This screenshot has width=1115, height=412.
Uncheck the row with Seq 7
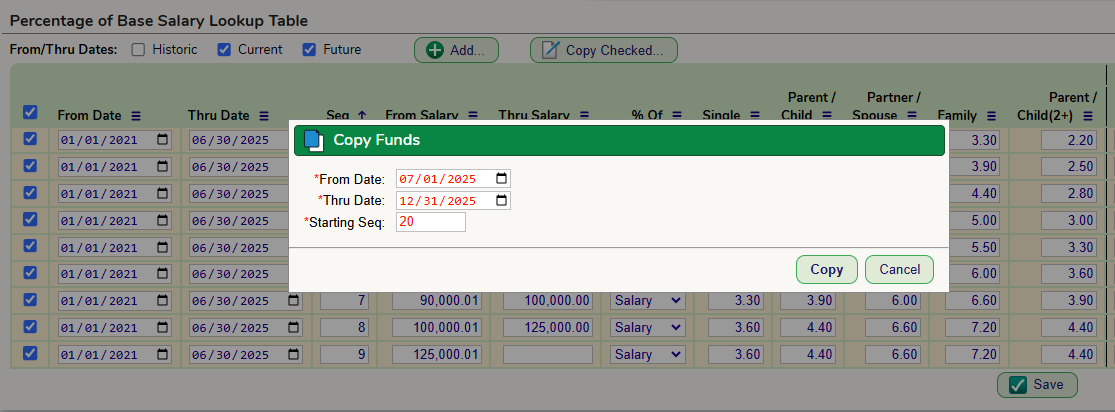(30, 300)
